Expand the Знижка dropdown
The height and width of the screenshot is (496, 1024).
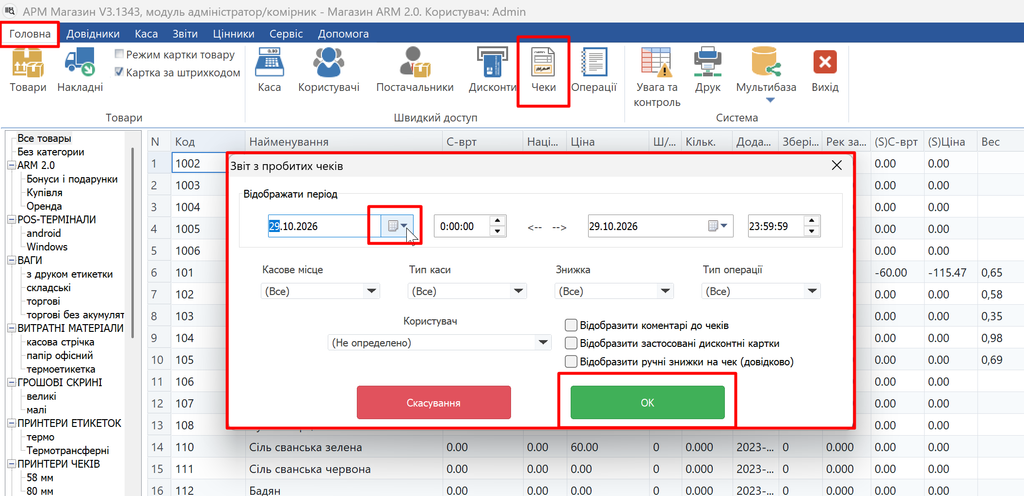[665, 291]
